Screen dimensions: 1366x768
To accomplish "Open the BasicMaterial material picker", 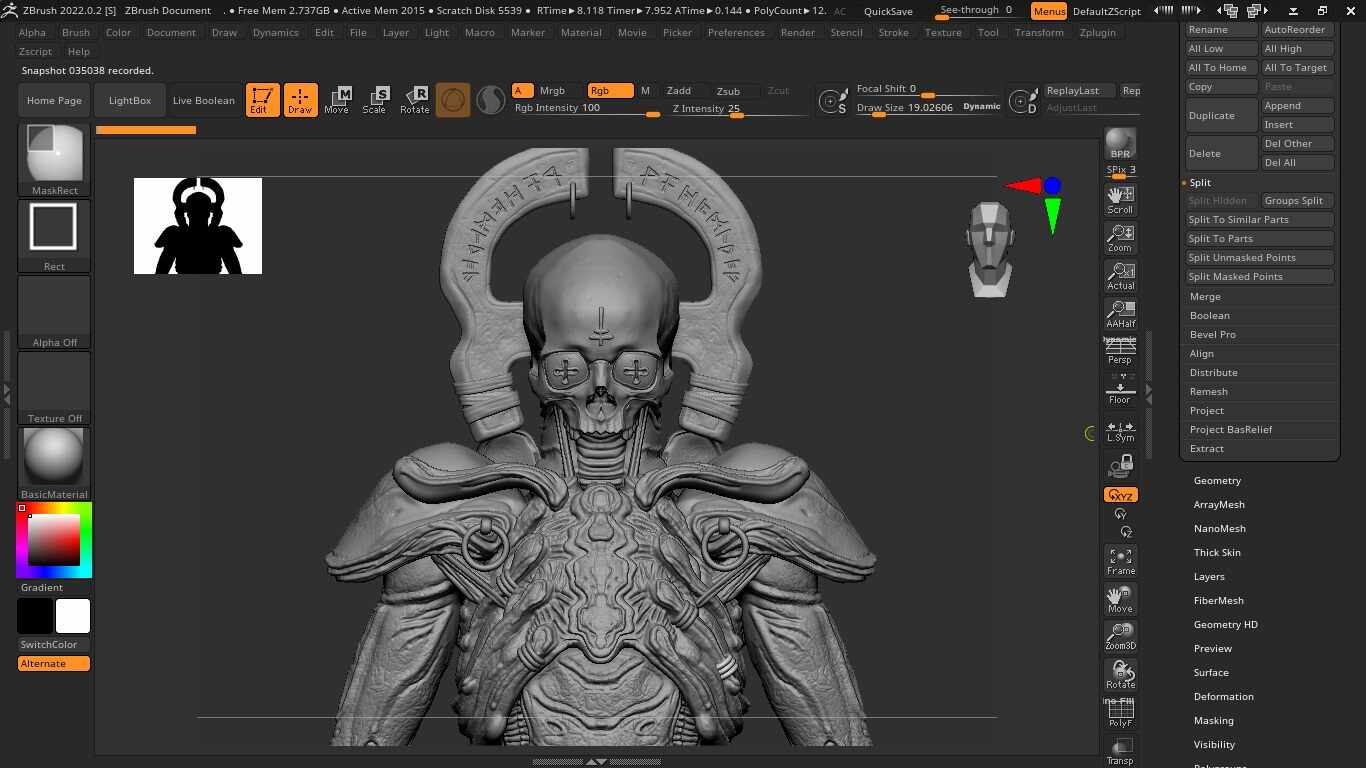I will point(54,464).
